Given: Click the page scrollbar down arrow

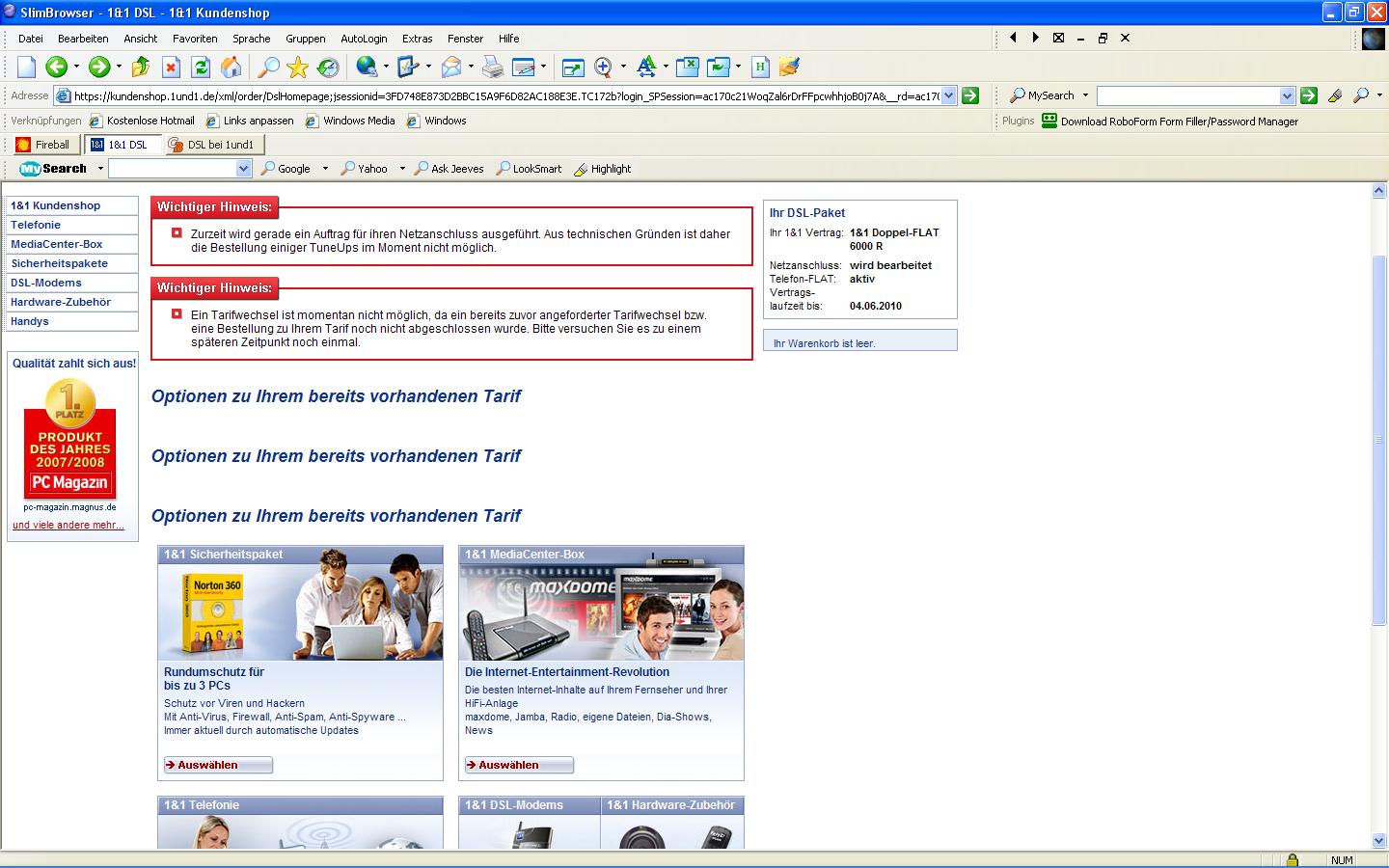Looking at the screenshot, I should coord(1378,841).
